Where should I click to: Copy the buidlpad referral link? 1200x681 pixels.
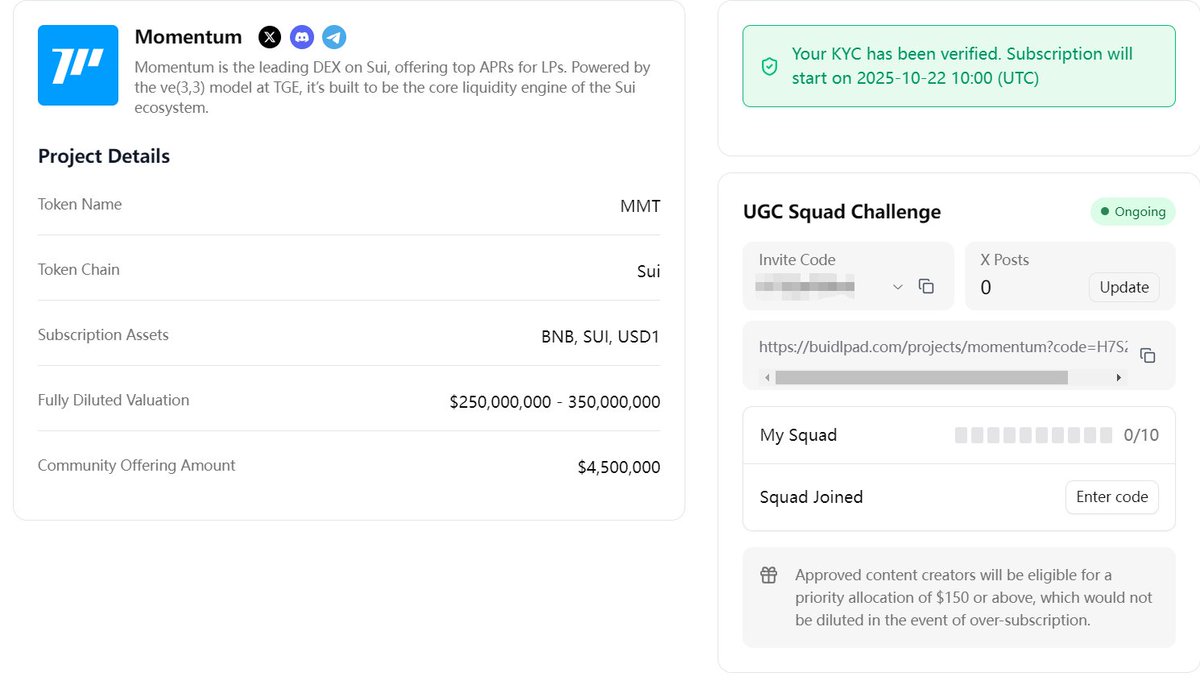pos(1148,355)
